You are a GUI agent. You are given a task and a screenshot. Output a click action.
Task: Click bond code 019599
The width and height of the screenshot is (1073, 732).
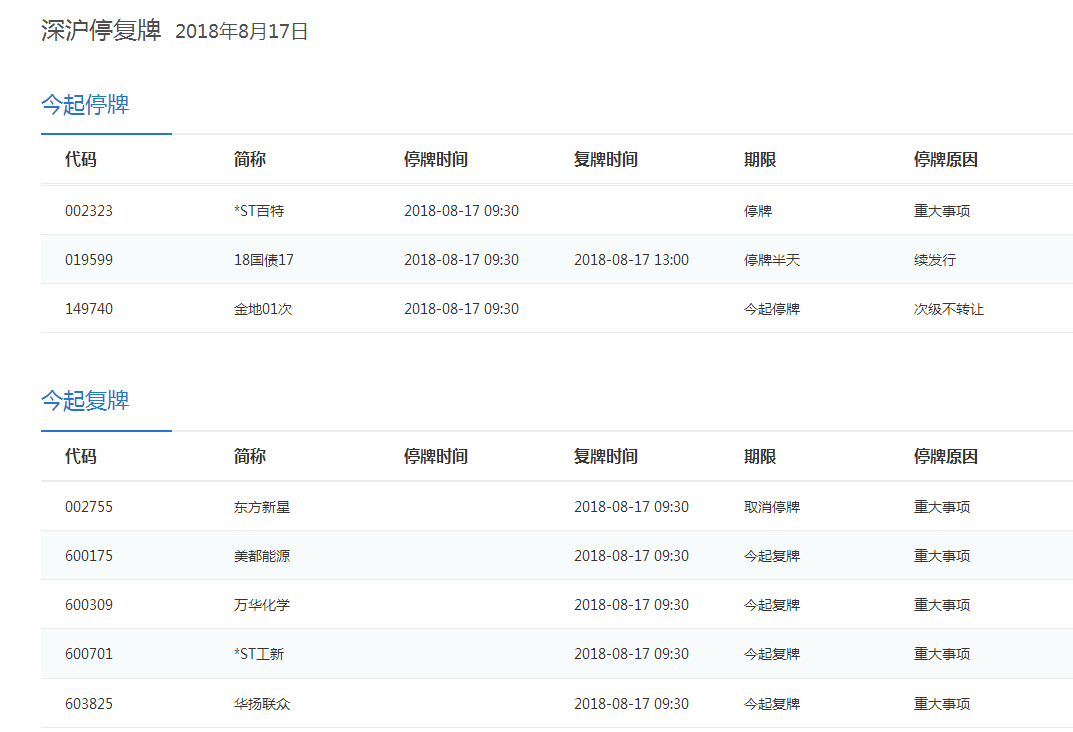coord(89,260)
